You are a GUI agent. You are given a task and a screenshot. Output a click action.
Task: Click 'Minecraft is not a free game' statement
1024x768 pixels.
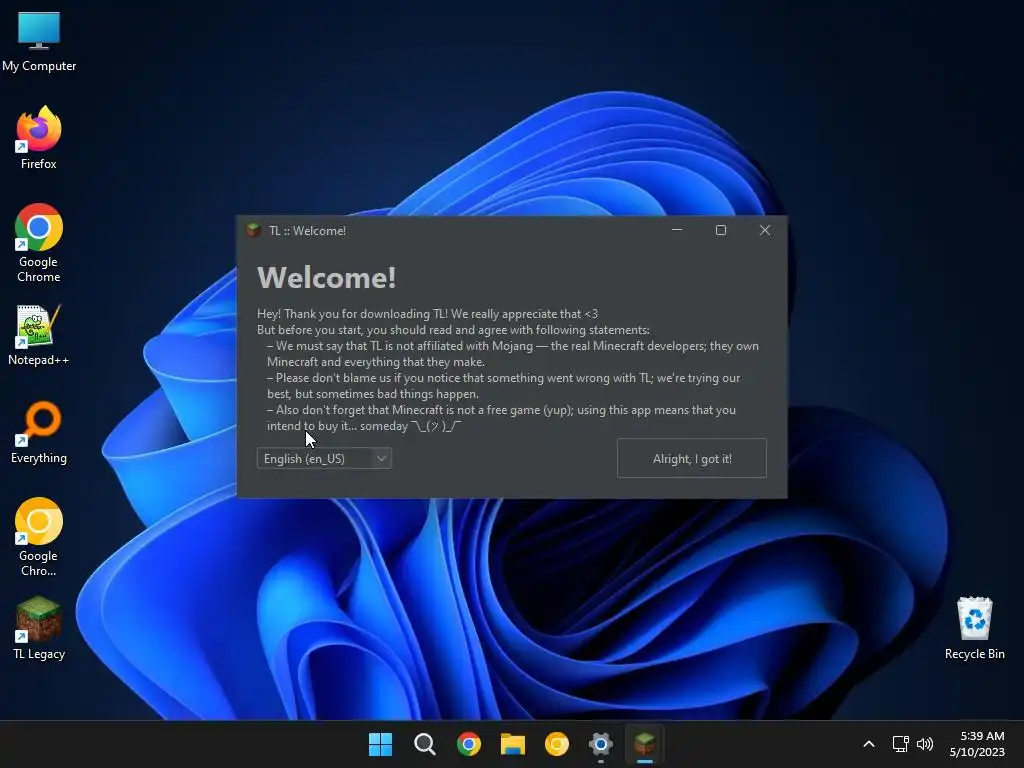click(x=501, y=418)
